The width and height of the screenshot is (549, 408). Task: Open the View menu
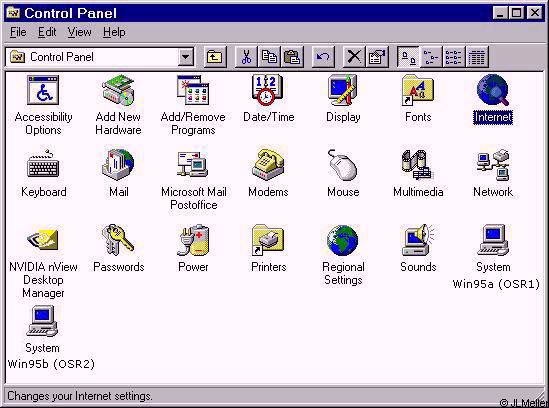point(79,32)
